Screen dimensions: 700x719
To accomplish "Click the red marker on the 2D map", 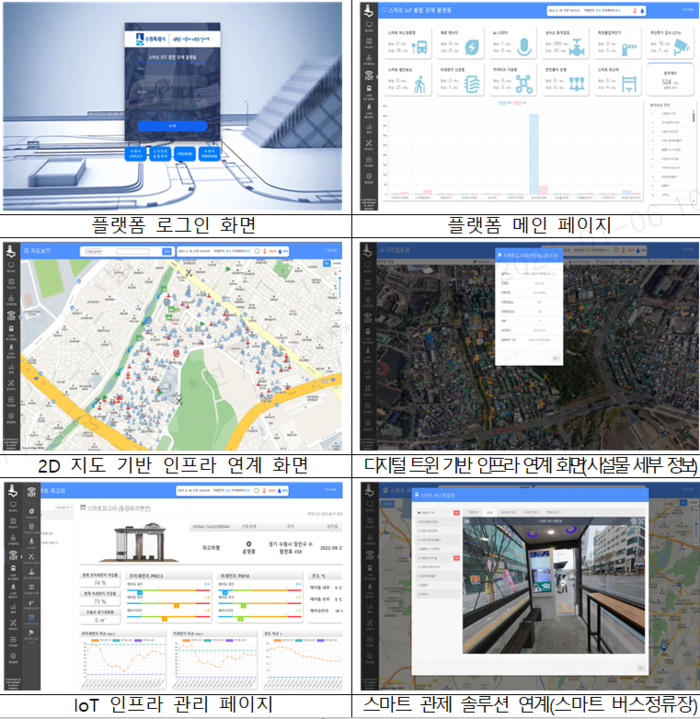I will (x=177, y=353).
